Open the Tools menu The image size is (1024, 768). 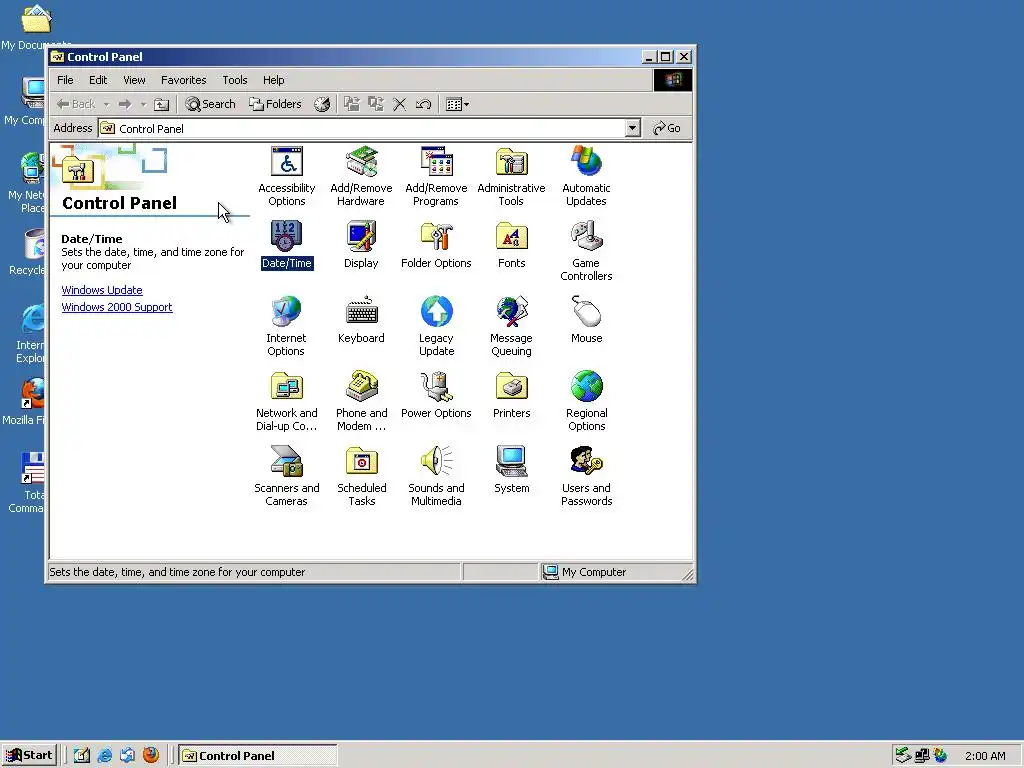click(x=234, y=80)
